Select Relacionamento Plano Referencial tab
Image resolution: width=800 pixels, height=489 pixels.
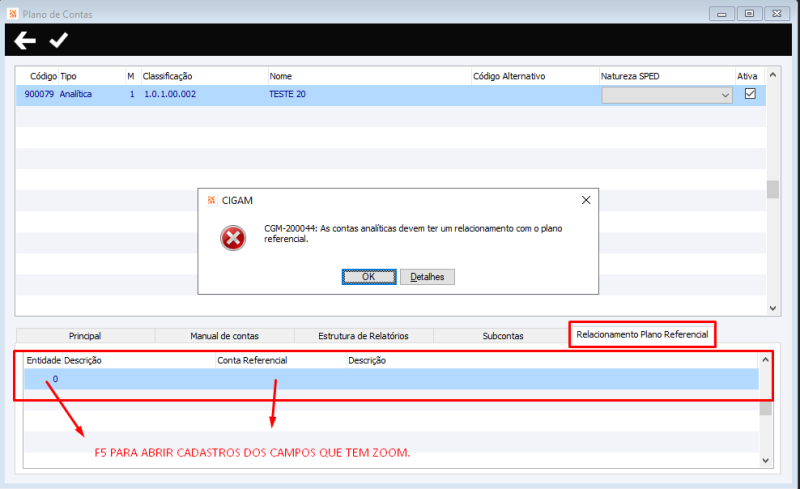[642, 334]
